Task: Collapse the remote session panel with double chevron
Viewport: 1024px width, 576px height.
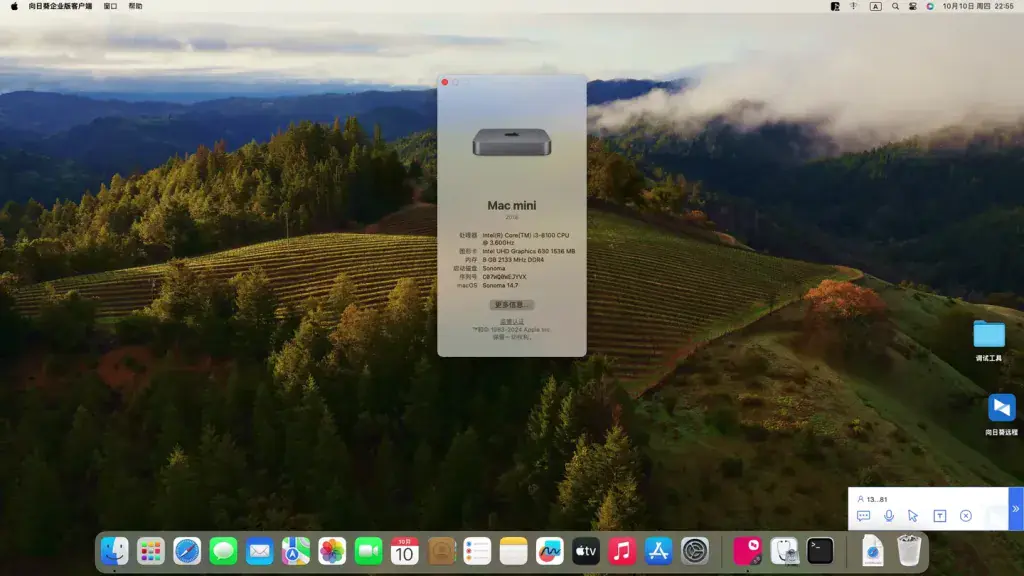Action: (1016, 509)
